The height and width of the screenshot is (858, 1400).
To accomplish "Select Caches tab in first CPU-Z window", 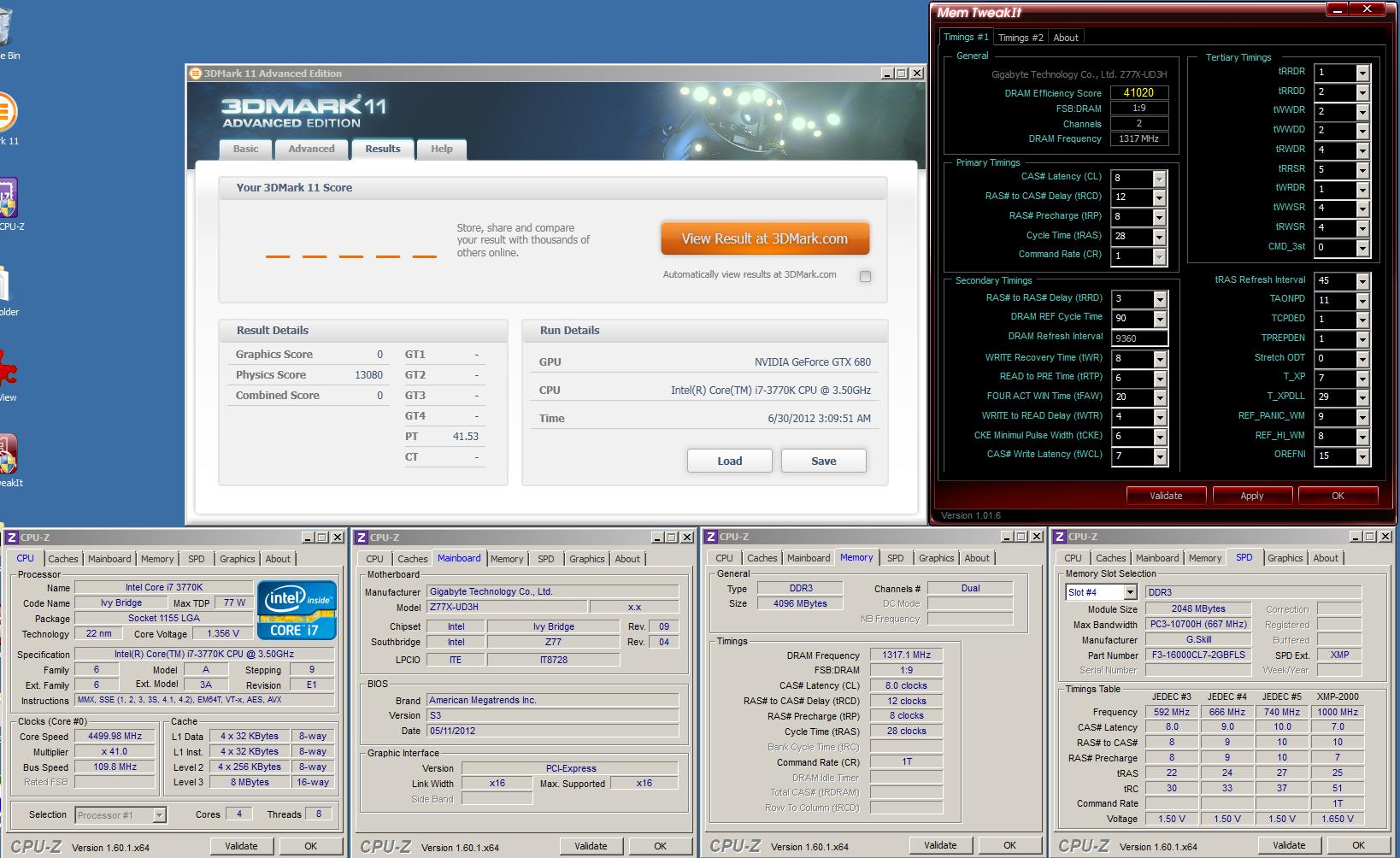I will click(x=62, y=559).
